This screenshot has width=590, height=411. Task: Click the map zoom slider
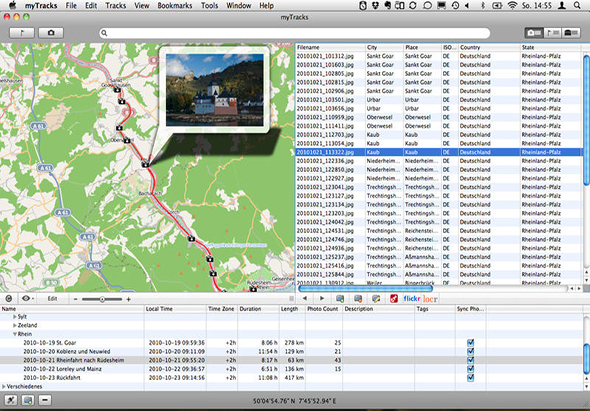[102, 299]
